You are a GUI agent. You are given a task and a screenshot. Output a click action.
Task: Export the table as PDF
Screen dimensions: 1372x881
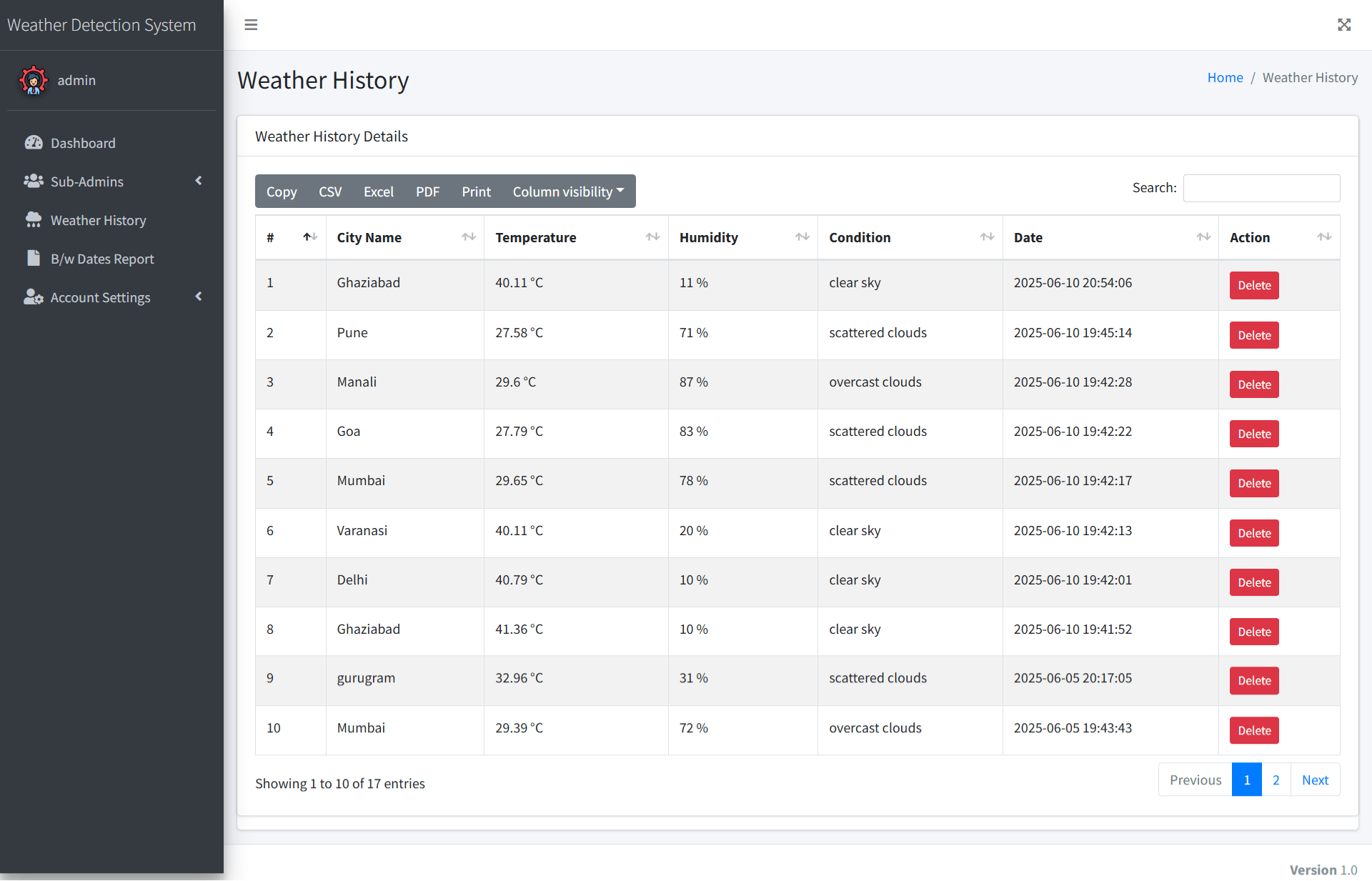pos(427,191)
